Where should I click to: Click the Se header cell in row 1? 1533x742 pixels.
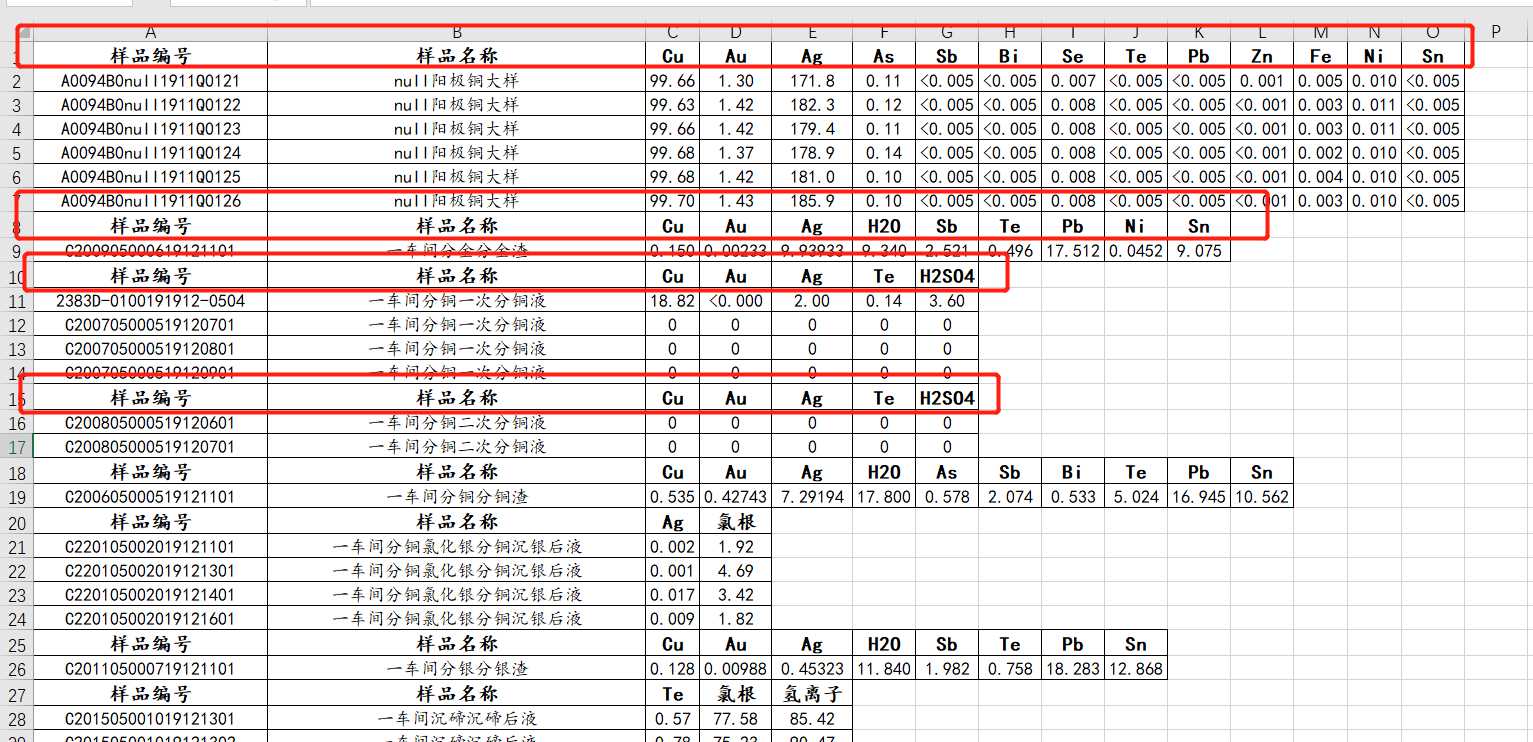(x=1073, y=56)
